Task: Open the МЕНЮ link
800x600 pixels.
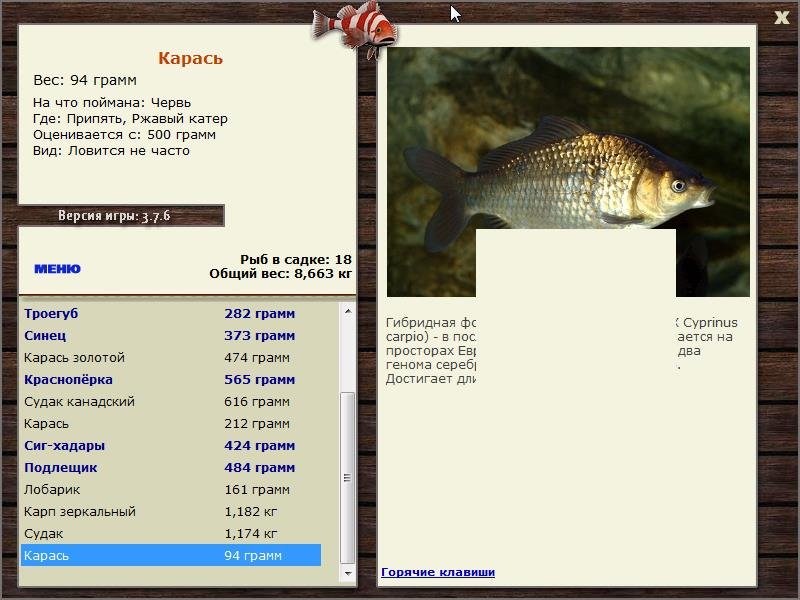Action: point(57,269)
